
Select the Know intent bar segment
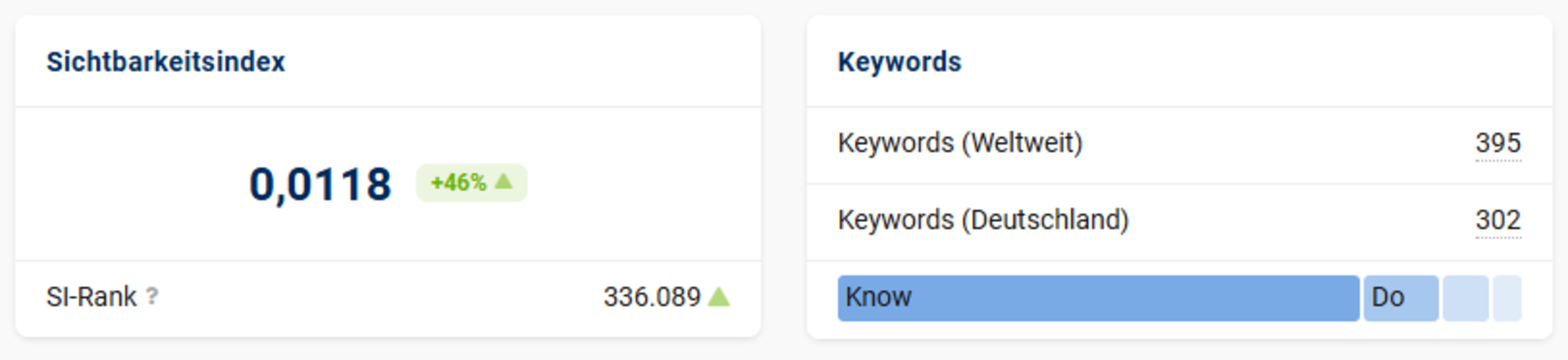(x=1098, y=298)
